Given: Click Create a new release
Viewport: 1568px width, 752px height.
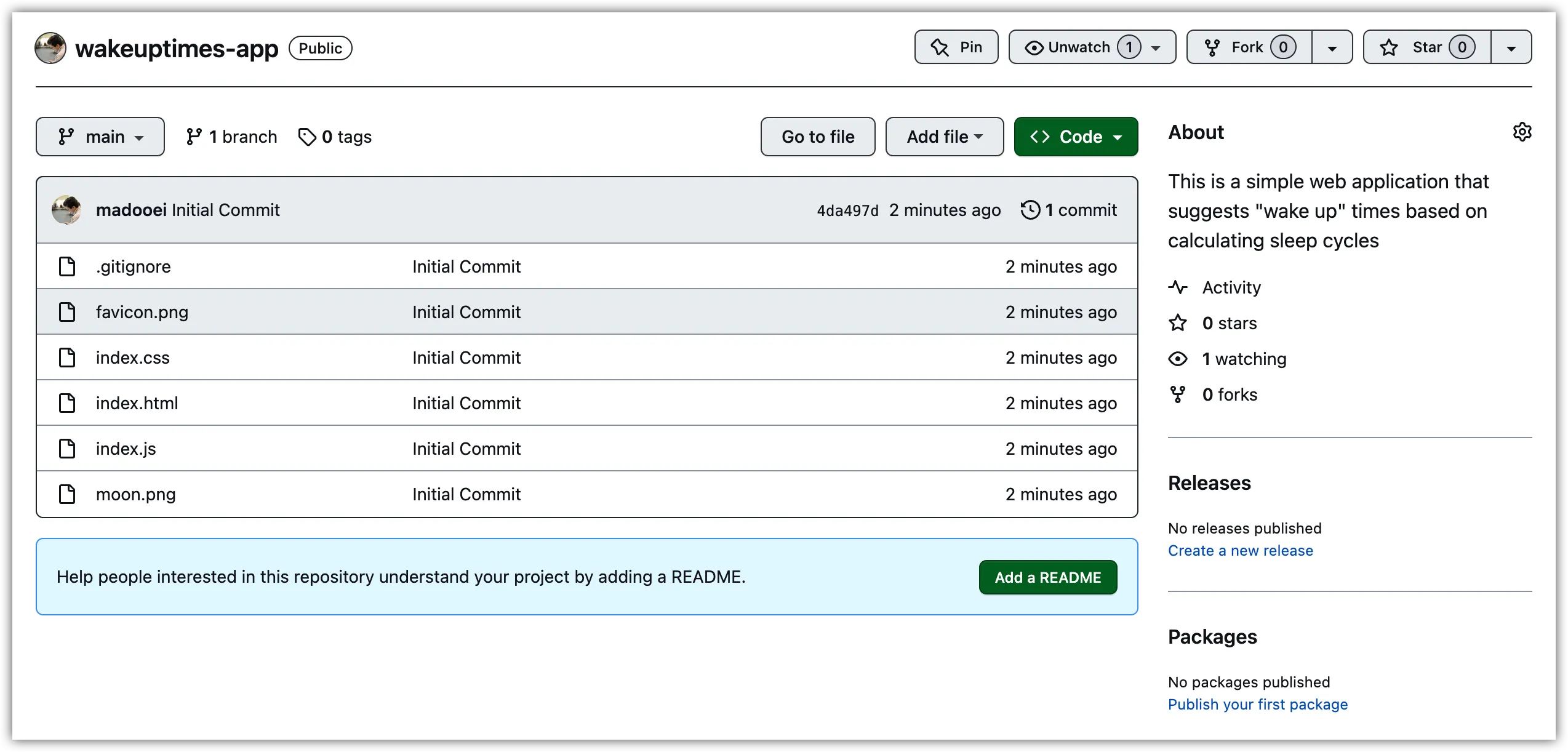Looking at the screenshot, I should 1241,551.
